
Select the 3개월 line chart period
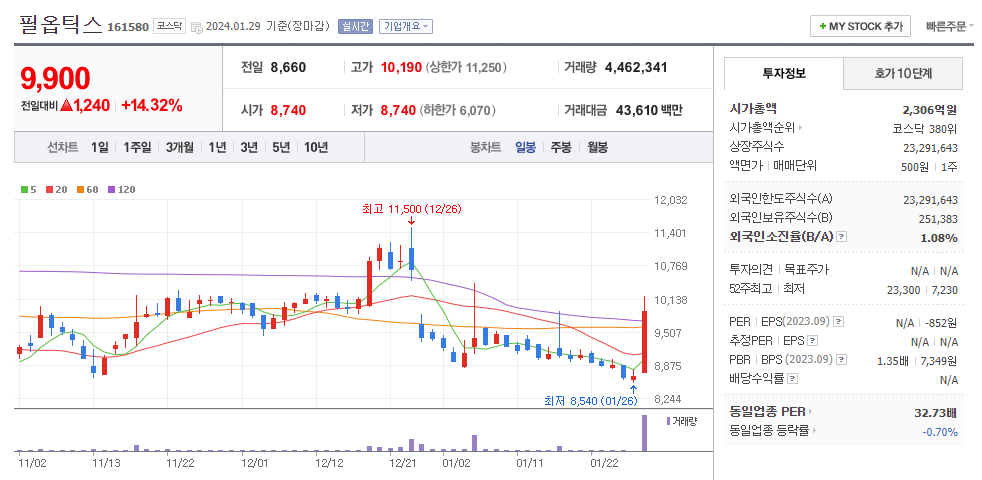(180, 148)
